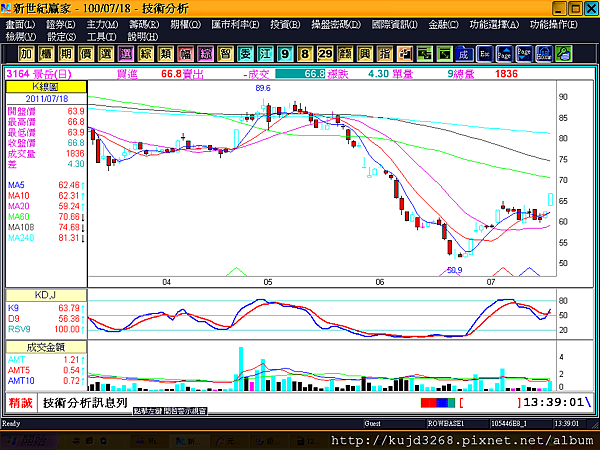Click the MA5 value 62.46
The width and height of the screenshot is (600, 450).
tap(69, 185)
